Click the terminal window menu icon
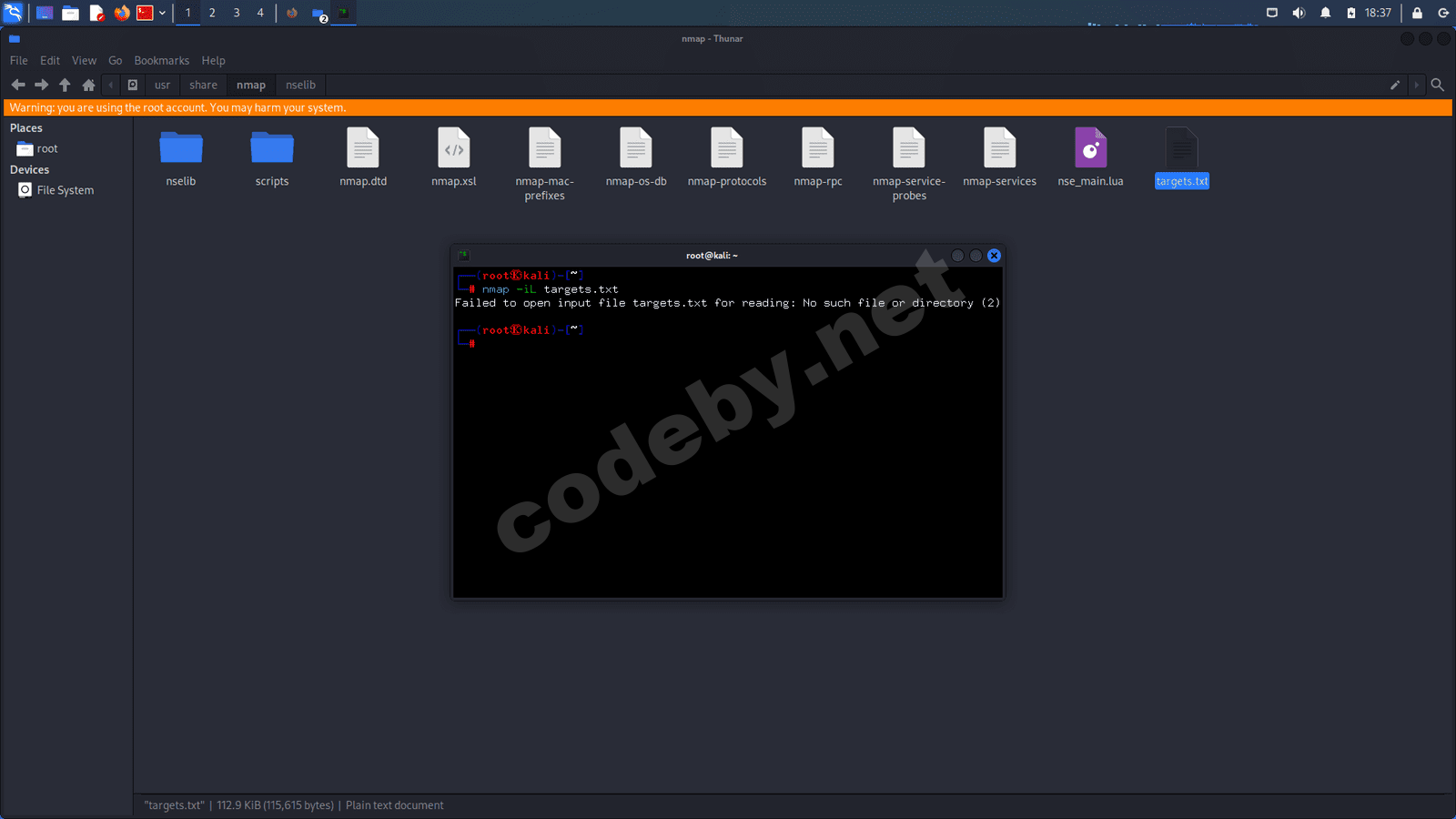The width and height of the screenshot is (1456, 819). [463, 256]
